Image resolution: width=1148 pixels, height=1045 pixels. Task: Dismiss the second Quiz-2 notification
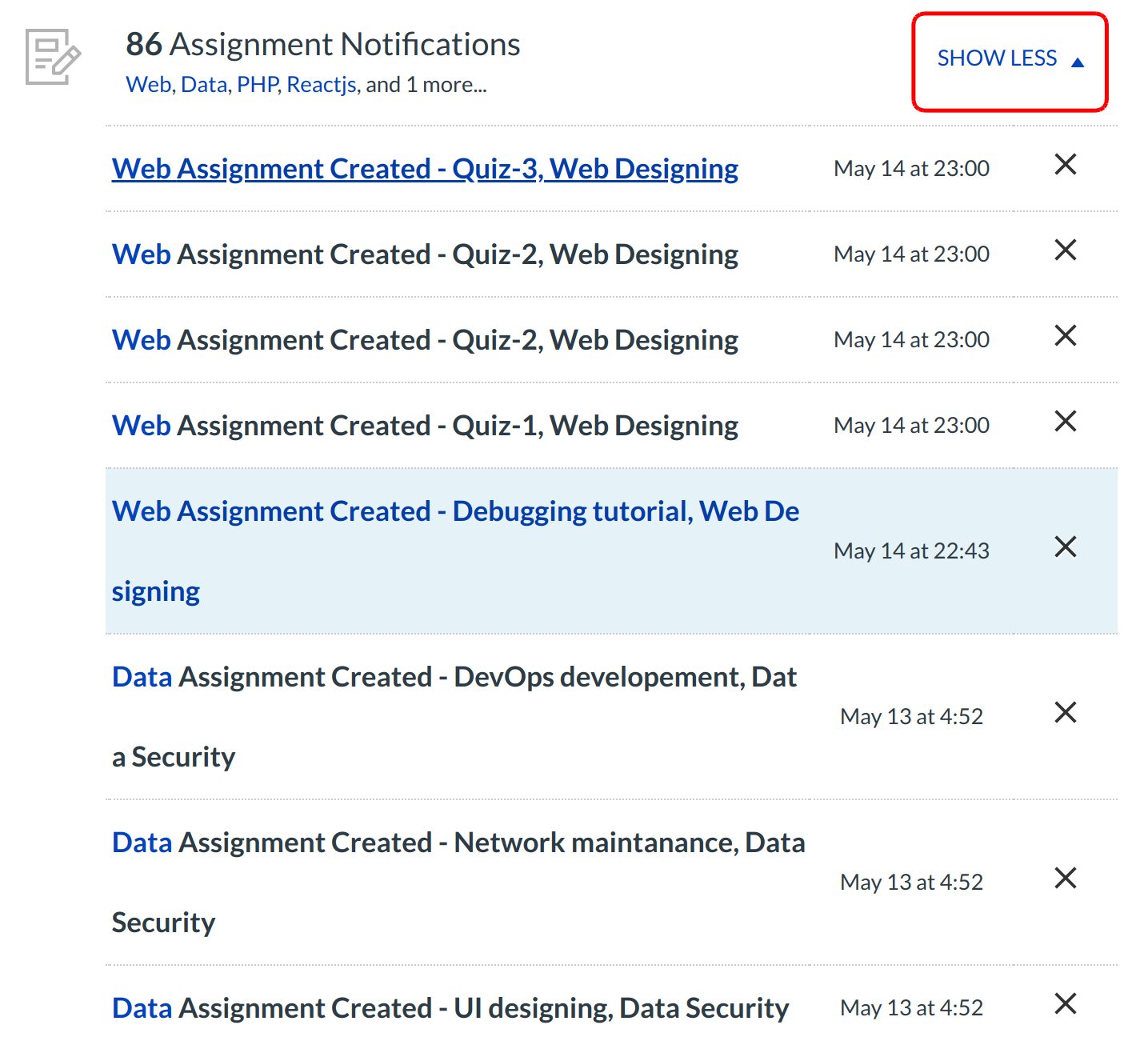[x=1065, y=336]
